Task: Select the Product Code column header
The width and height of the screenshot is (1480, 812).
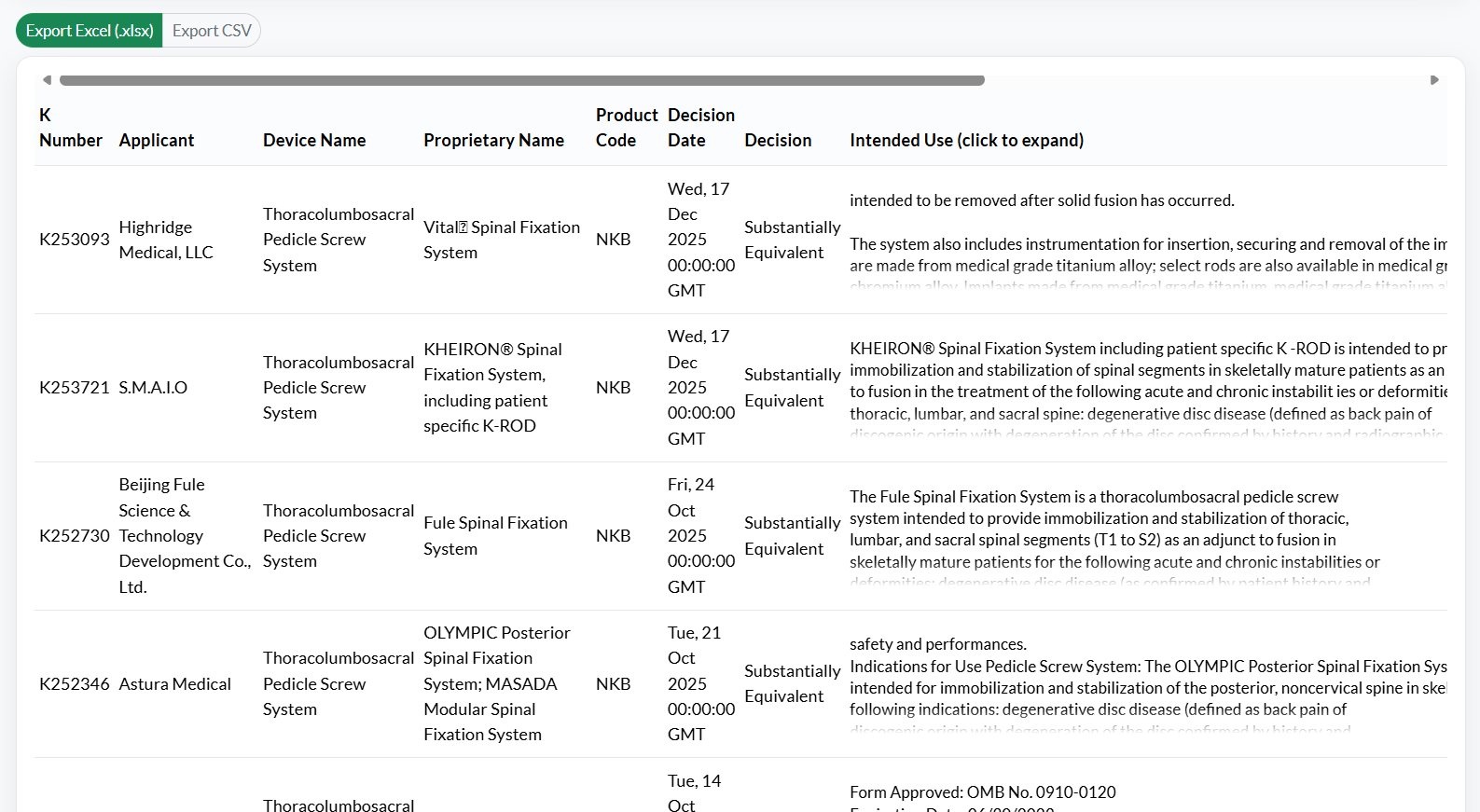Action: [x=627, y=128]
